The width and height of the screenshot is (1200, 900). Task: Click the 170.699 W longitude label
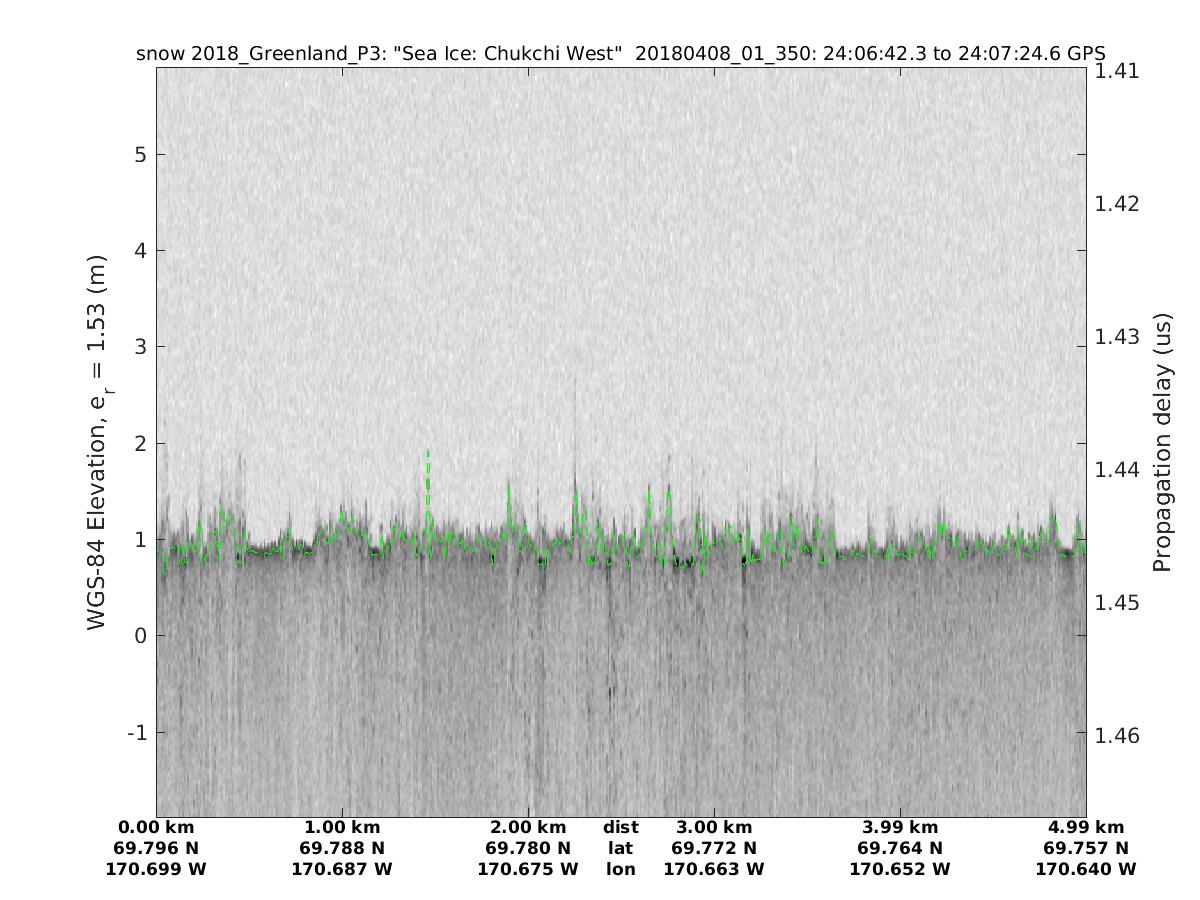(156, 869)
